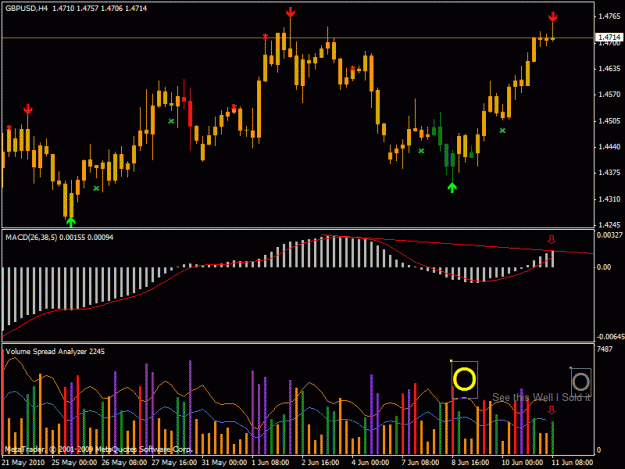Click the green cross marker under the 10 Jun candles
The height and width of the screenshot is (469, 625).
tap(502, 130)
